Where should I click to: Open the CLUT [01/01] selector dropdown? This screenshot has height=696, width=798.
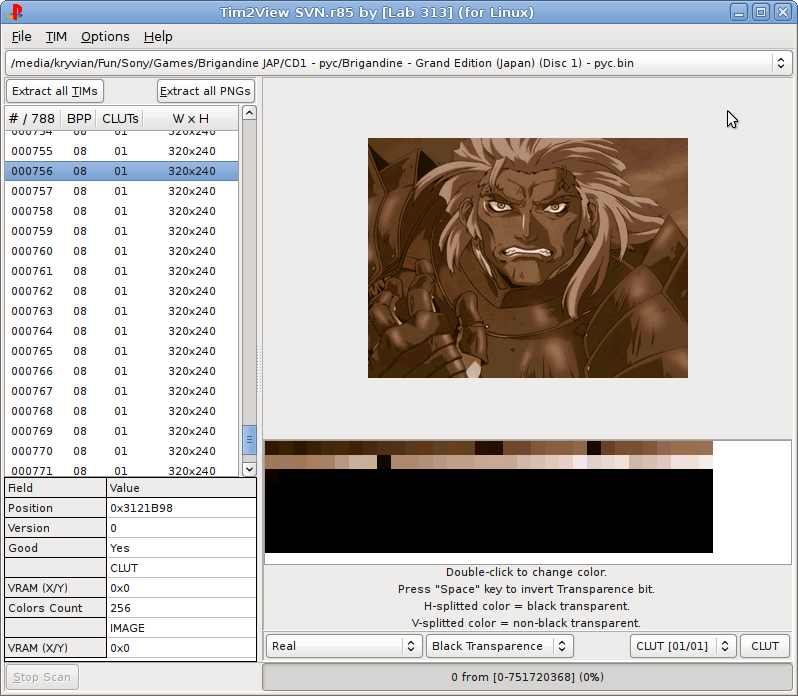tap(683, 646)
